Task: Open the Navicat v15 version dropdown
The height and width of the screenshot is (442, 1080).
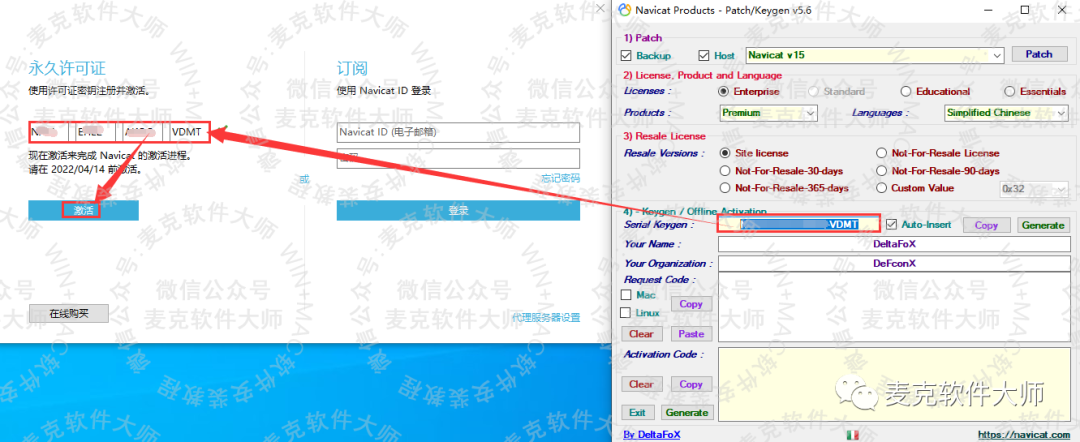Action: point(874,56)
